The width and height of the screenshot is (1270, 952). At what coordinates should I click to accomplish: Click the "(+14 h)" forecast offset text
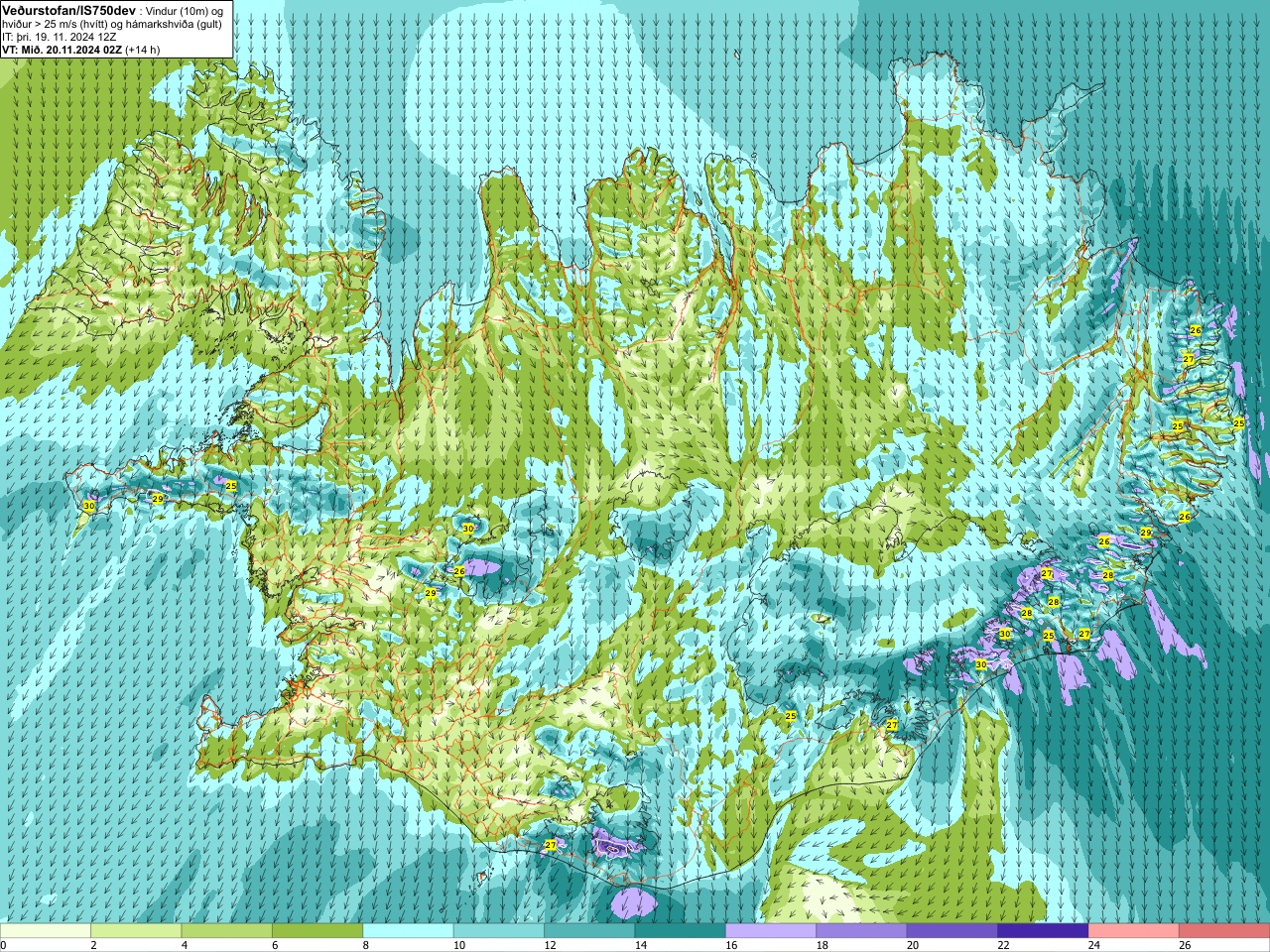[x=143, y=50]
